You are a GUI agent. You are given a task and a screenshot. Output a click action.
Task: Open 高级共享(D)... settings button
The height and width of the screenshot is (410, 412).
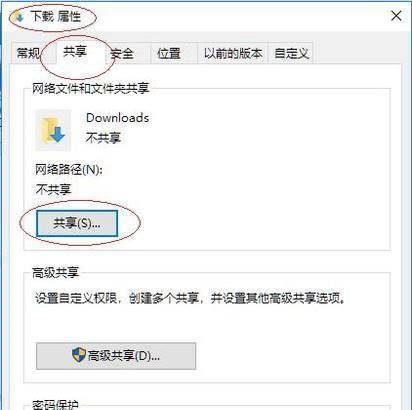pos(116,356)
